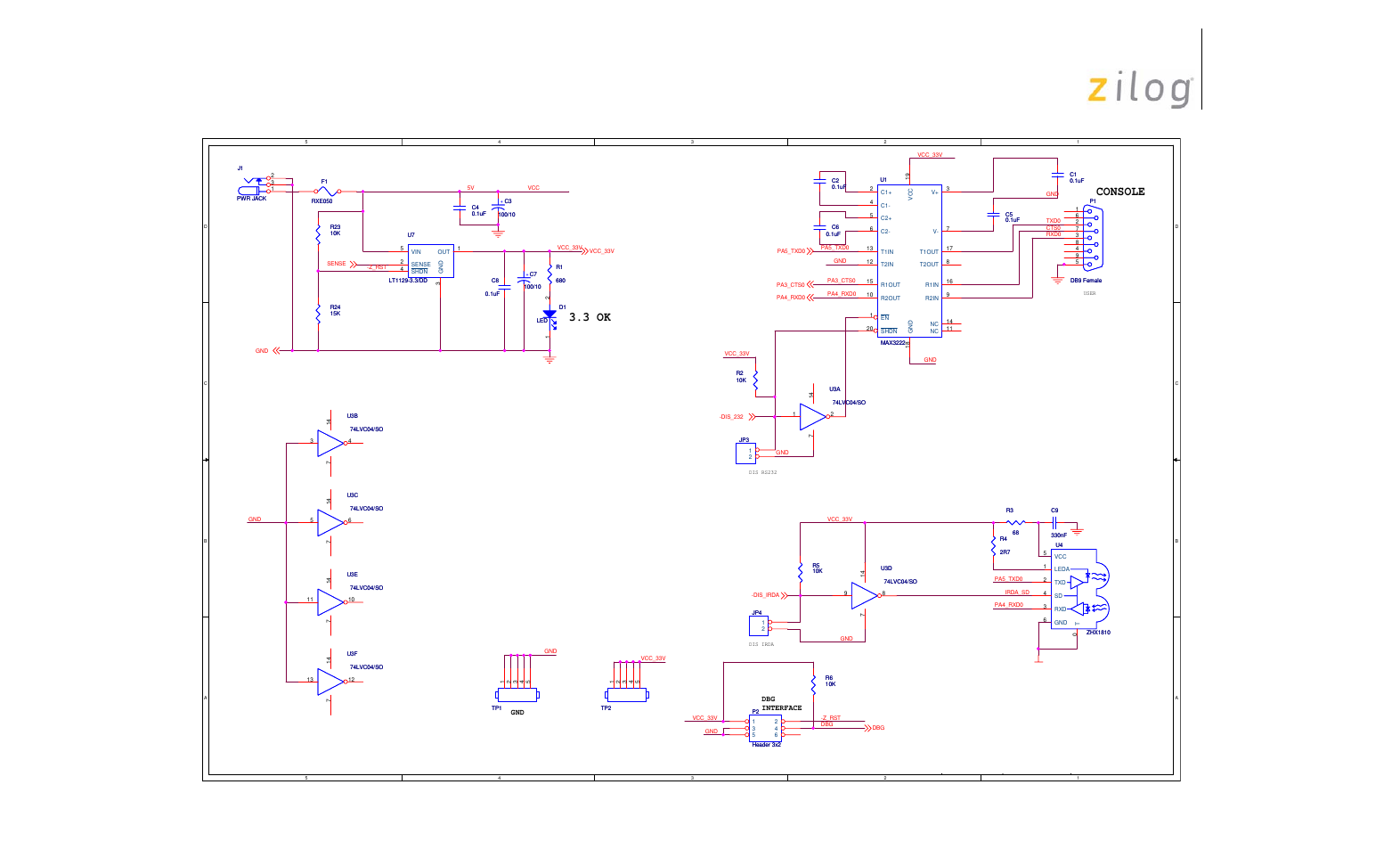Screen dimensions: 1400x850
Task: Click the 'DIS IRDA' caption
Action: coord(761,644)
